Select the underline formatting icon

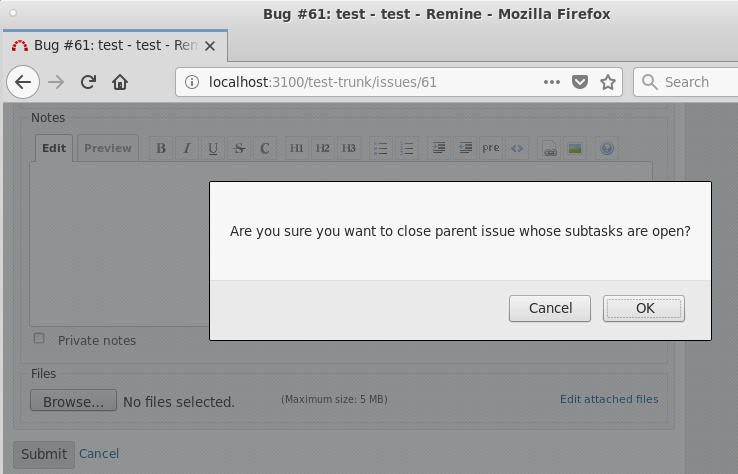coord(213,148)
